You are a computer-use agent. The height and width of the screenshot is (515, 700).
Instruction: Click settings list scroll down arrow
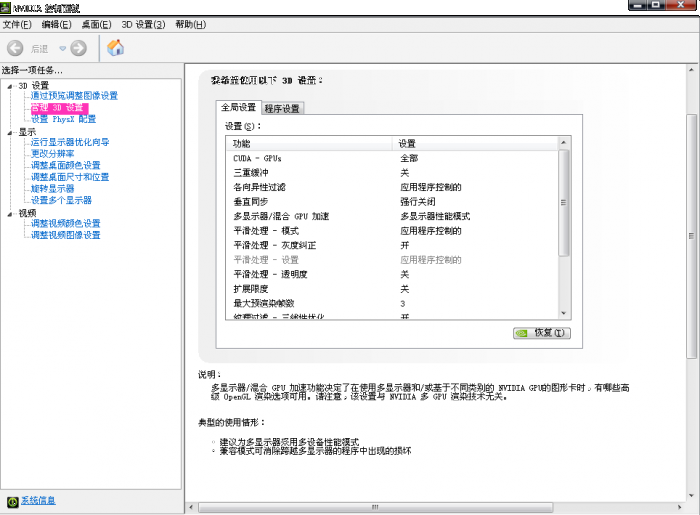564,313
